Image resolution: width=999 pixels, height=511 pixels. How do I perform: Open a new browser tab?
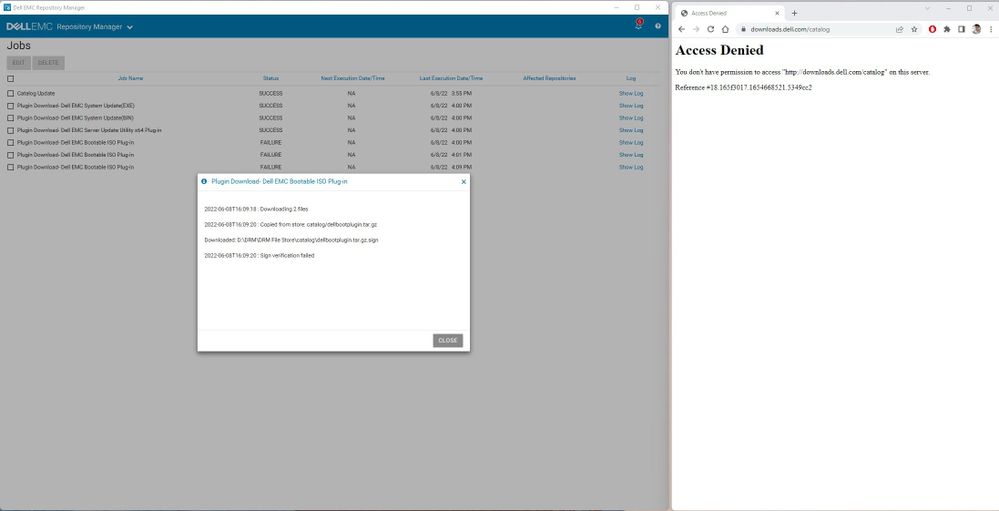tap(794, 13)
